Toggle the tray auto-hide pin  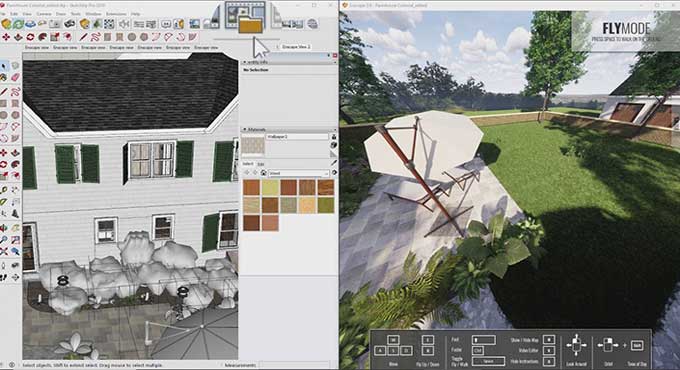[329, 56]
